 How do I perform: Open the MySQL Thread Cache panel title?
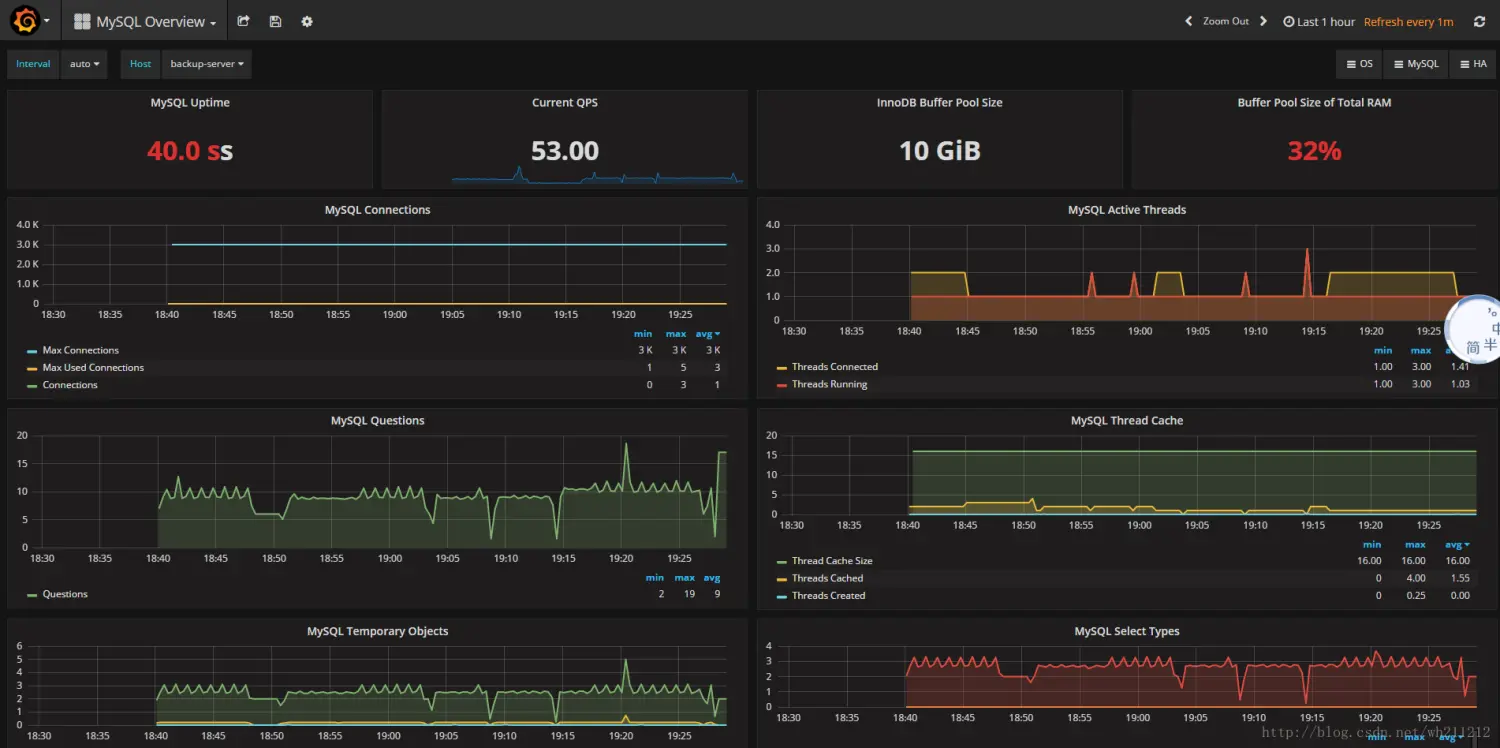point(1127,421)
